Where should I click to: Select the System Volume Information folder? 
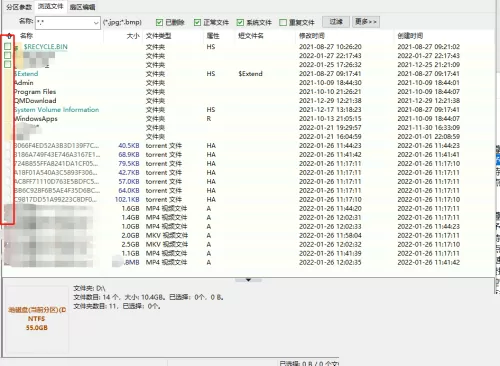pos(57,110)
